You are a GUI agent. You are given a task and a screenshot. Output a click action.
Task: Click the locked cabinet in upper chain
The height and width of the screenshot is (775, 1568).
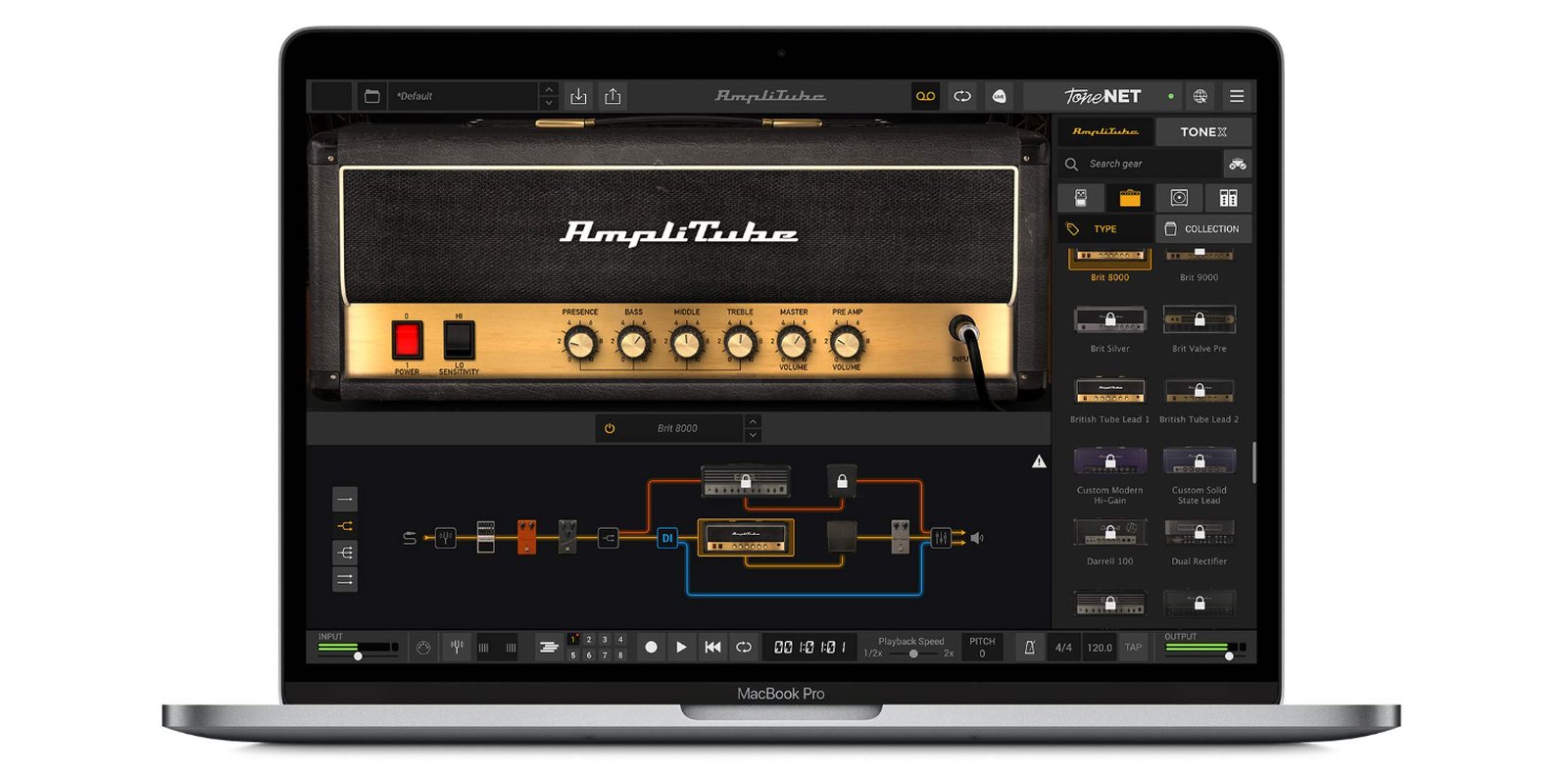pos(842,480)
